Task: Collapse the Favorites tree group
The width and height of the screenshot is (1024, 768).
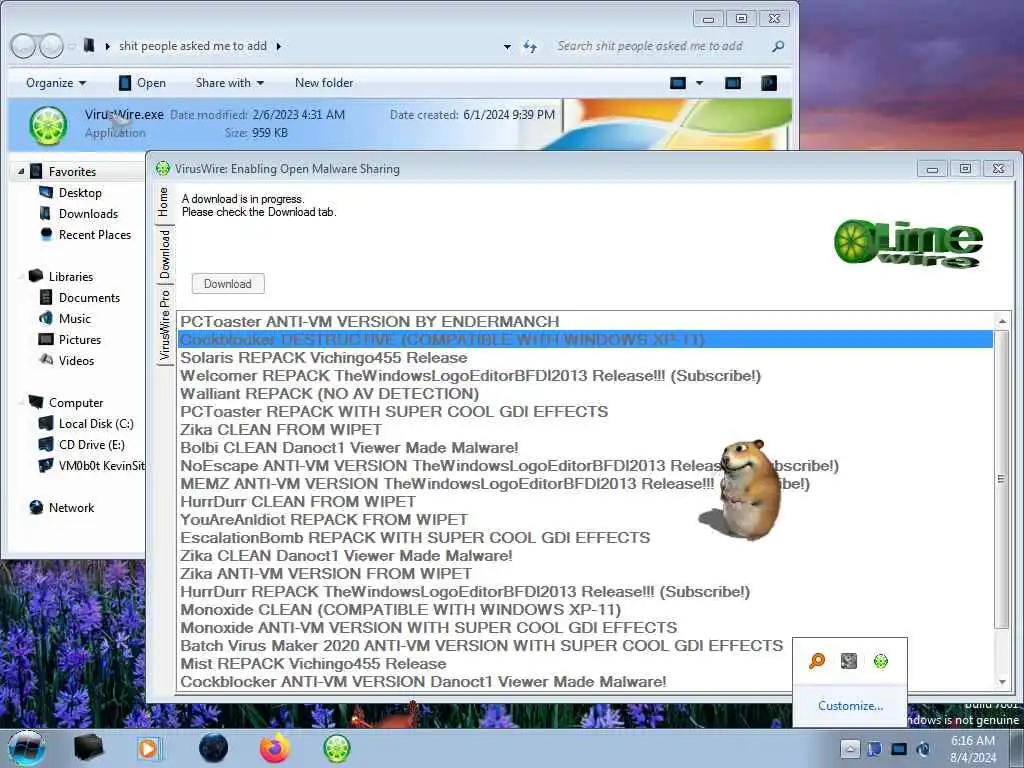Action: tap(21, 172)
